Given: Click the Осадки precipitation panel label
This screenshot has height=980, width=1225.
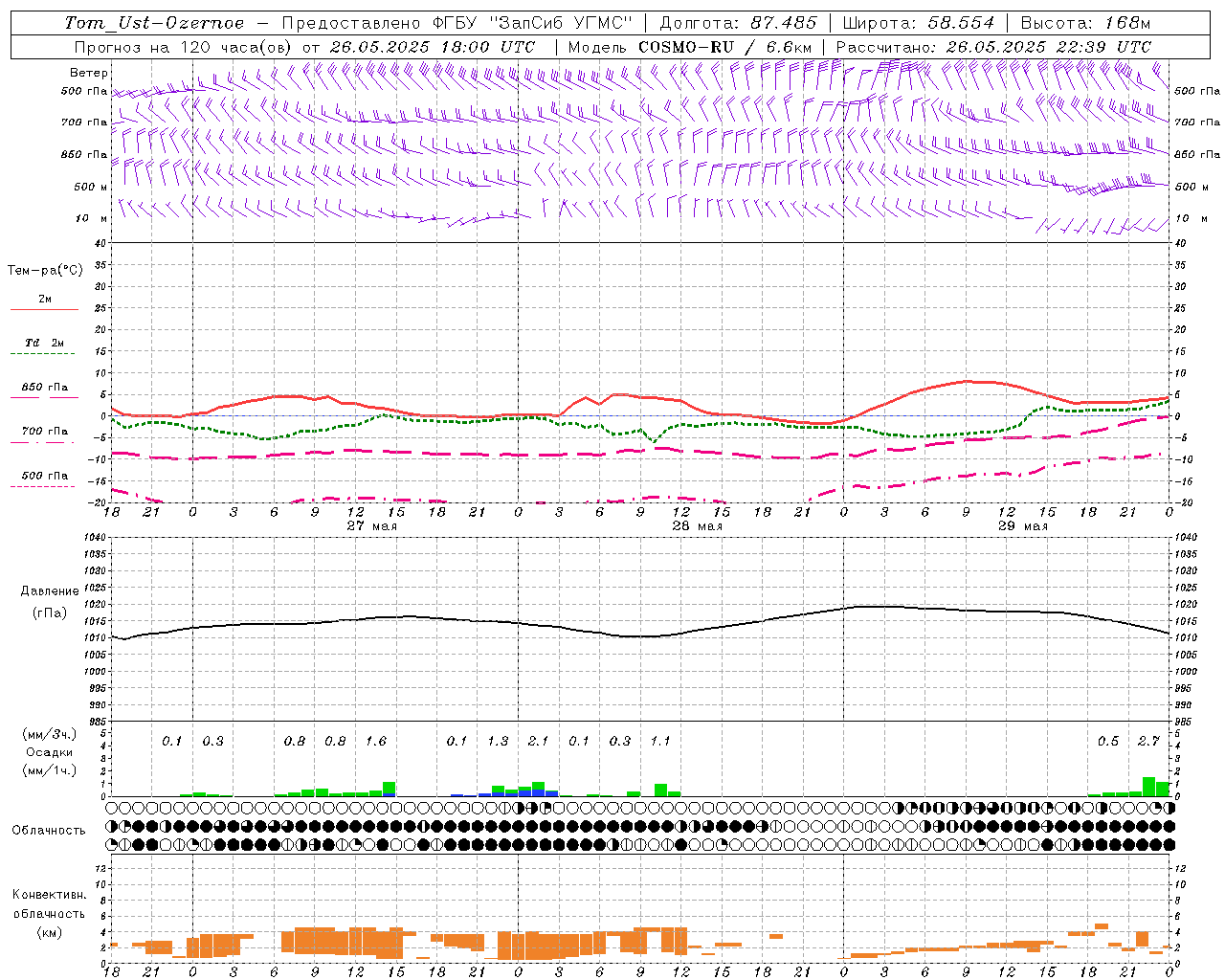Looking at the screenshot, I should tap(49, 751).
